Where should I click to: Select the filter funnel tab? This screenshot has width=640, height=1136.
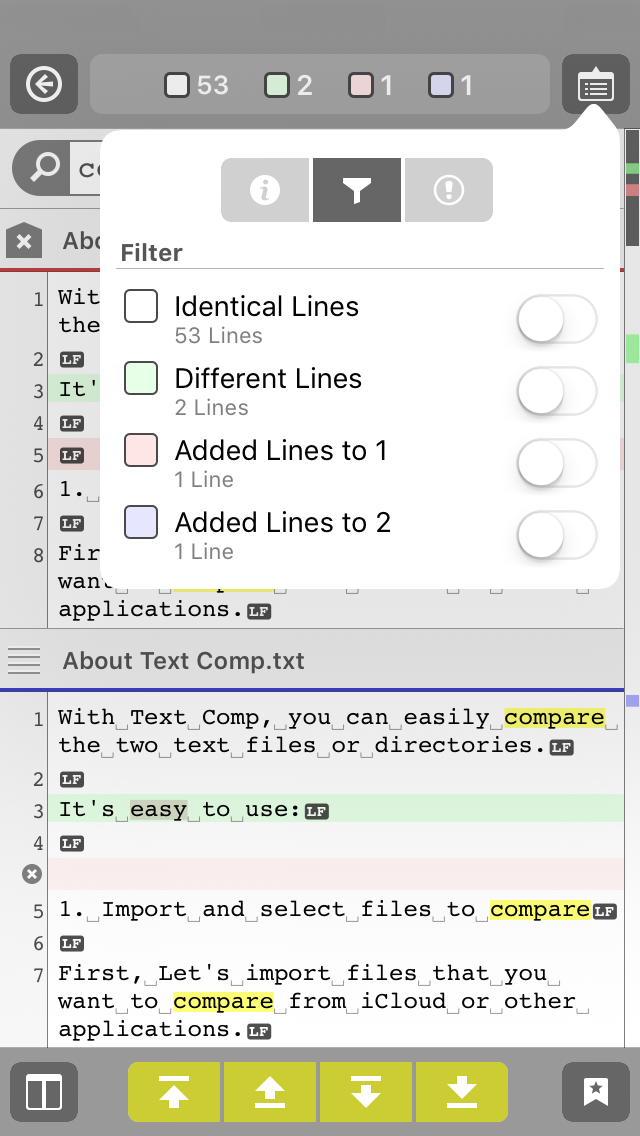tap(357, 190)
